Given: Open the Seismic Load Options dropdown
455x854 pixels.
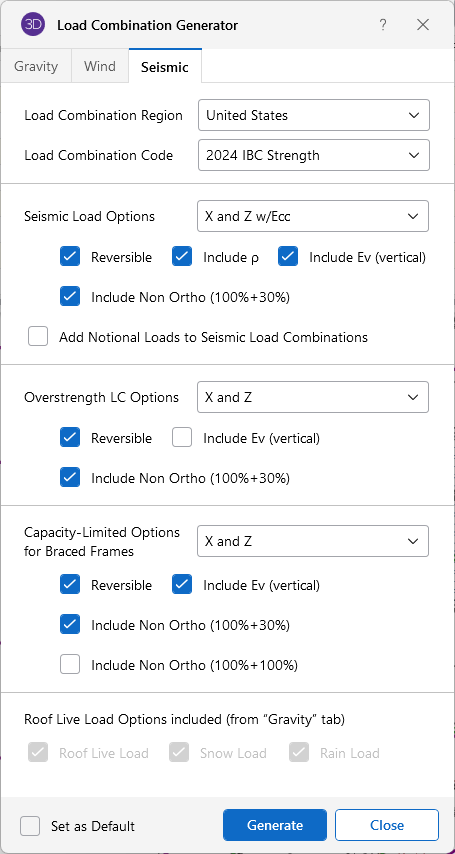Looking at the screenshot, I should pos(313,216).
